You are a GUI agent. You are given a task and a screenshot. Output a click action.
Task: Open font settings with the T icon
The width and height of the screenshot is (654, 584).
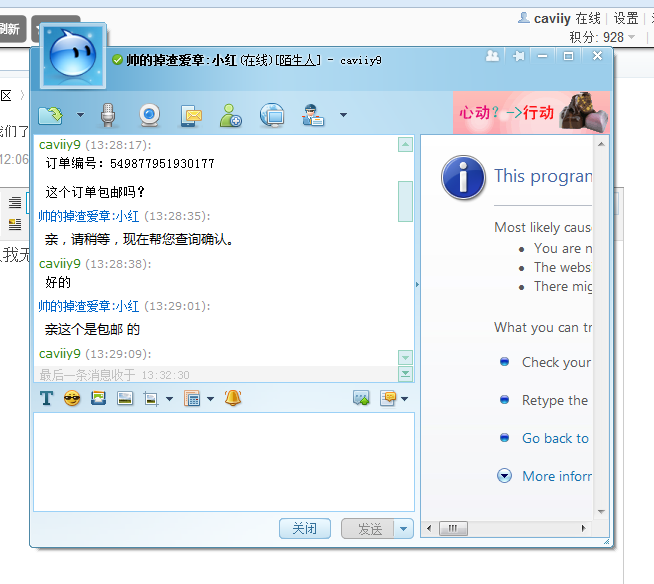click(46, 399)
